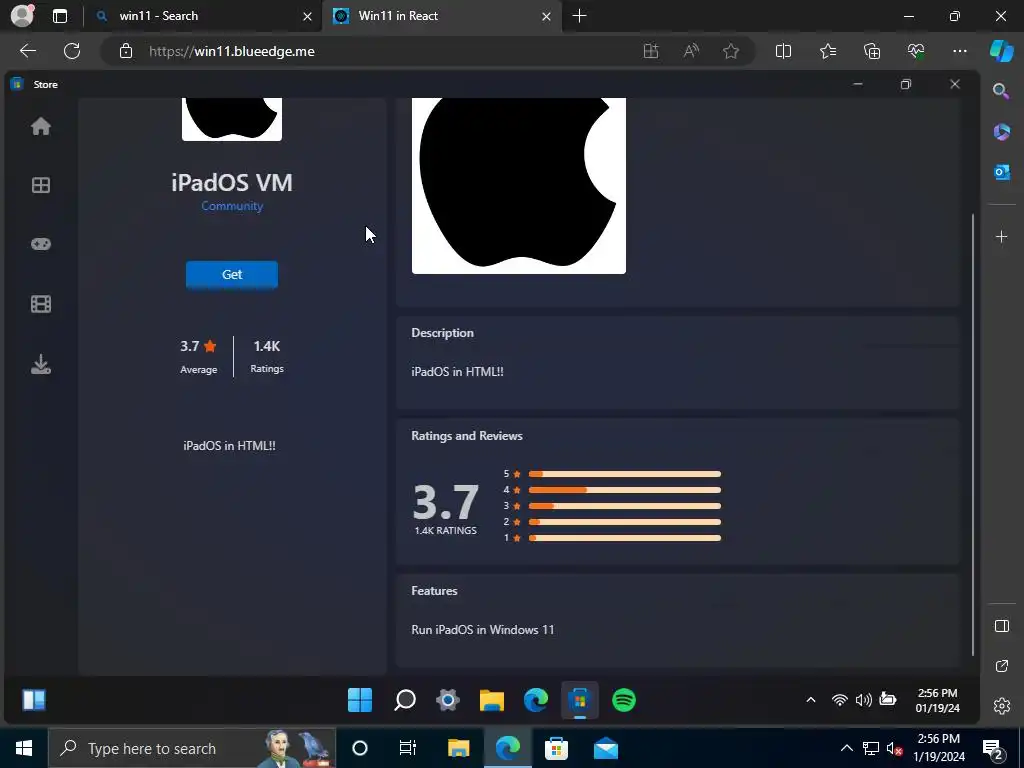Open the Store Downloads section
This screenshot has height=768, width=1024.
[40, 364]
